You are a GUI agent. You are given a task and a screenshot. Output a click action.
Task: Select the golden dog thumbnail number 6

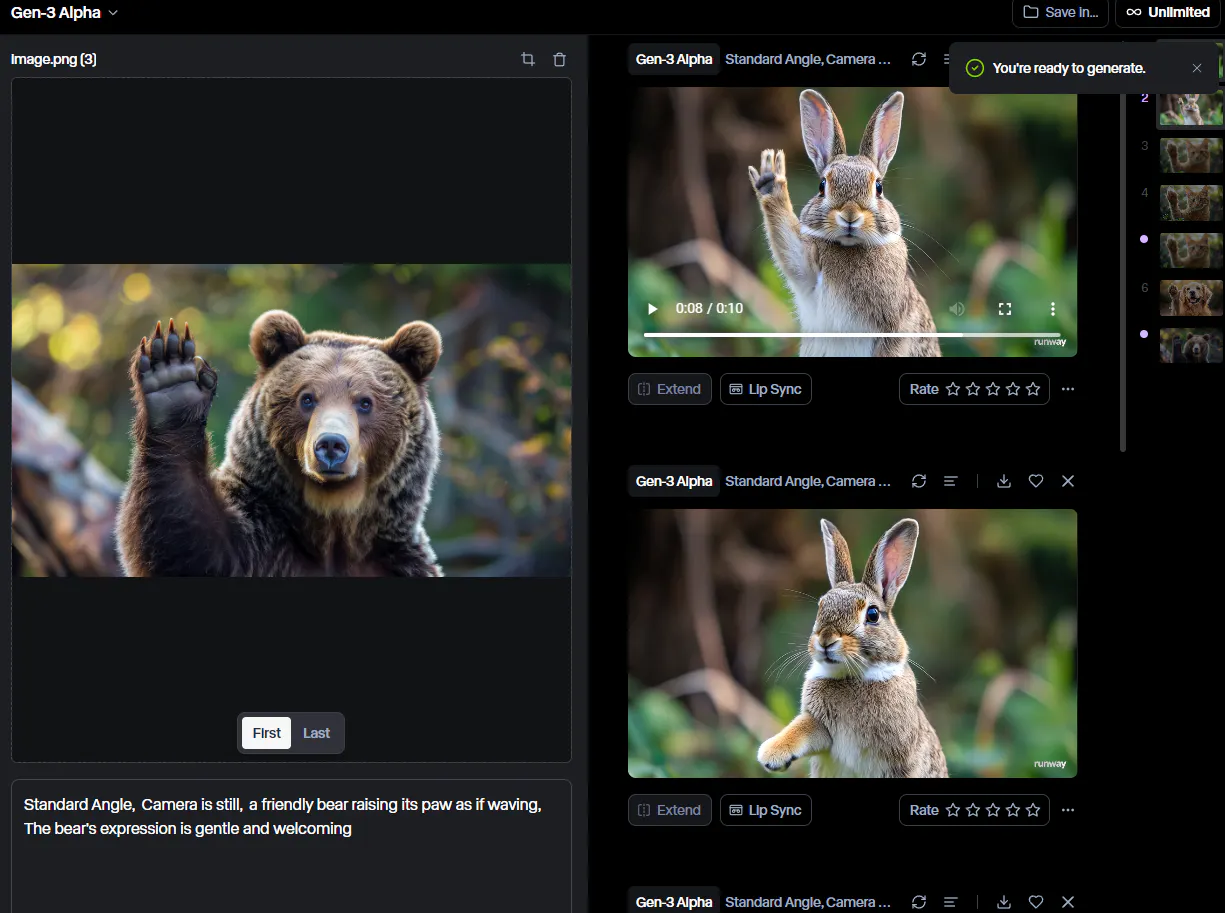click(x=1191, y=298)
